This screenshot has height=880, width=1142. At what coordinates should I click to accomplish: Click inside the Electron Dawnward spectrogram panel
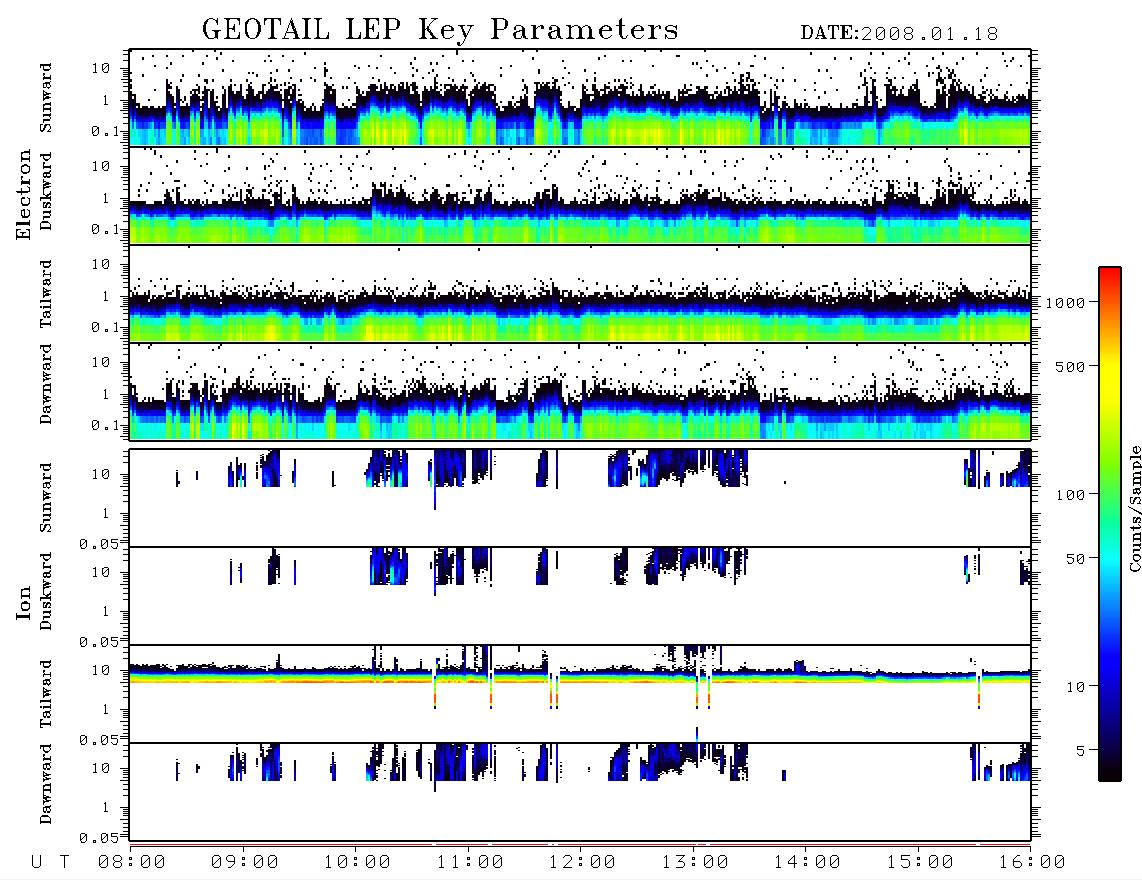(580, 392)
